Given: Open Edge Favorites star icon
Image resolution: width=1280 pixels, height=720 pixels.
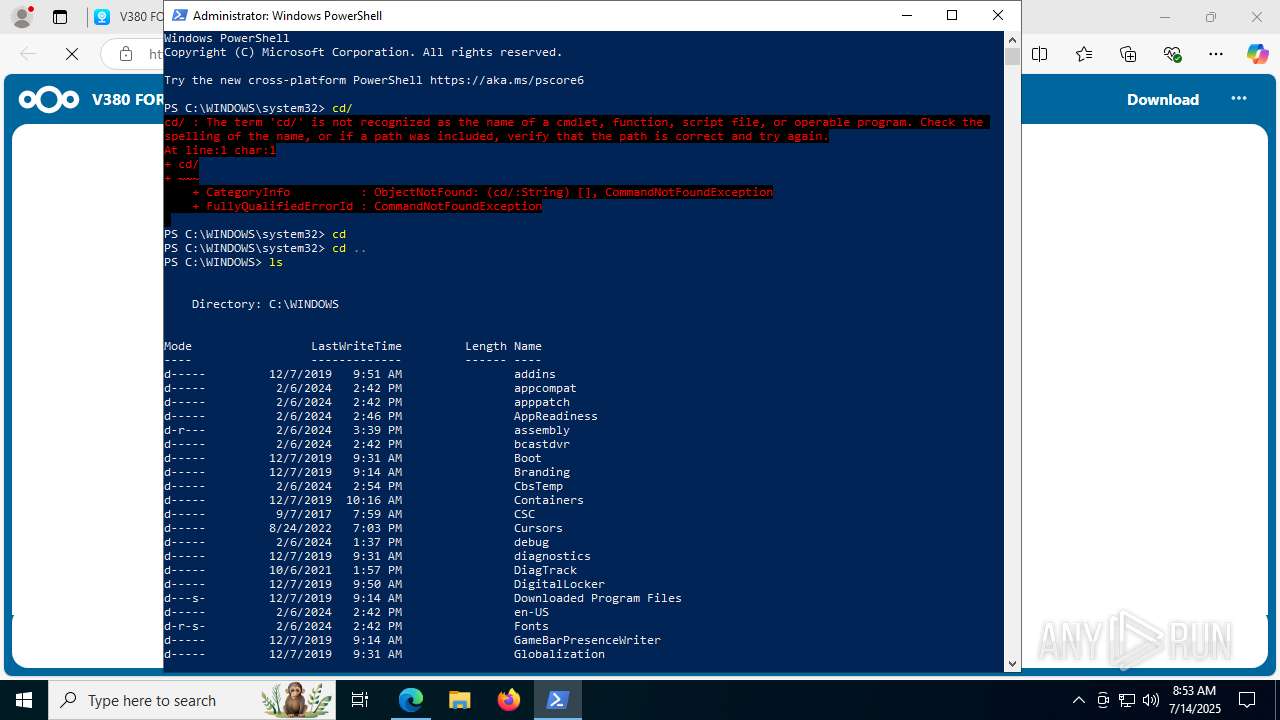Looking at the screenshot, I should [x=1084, y=54].
